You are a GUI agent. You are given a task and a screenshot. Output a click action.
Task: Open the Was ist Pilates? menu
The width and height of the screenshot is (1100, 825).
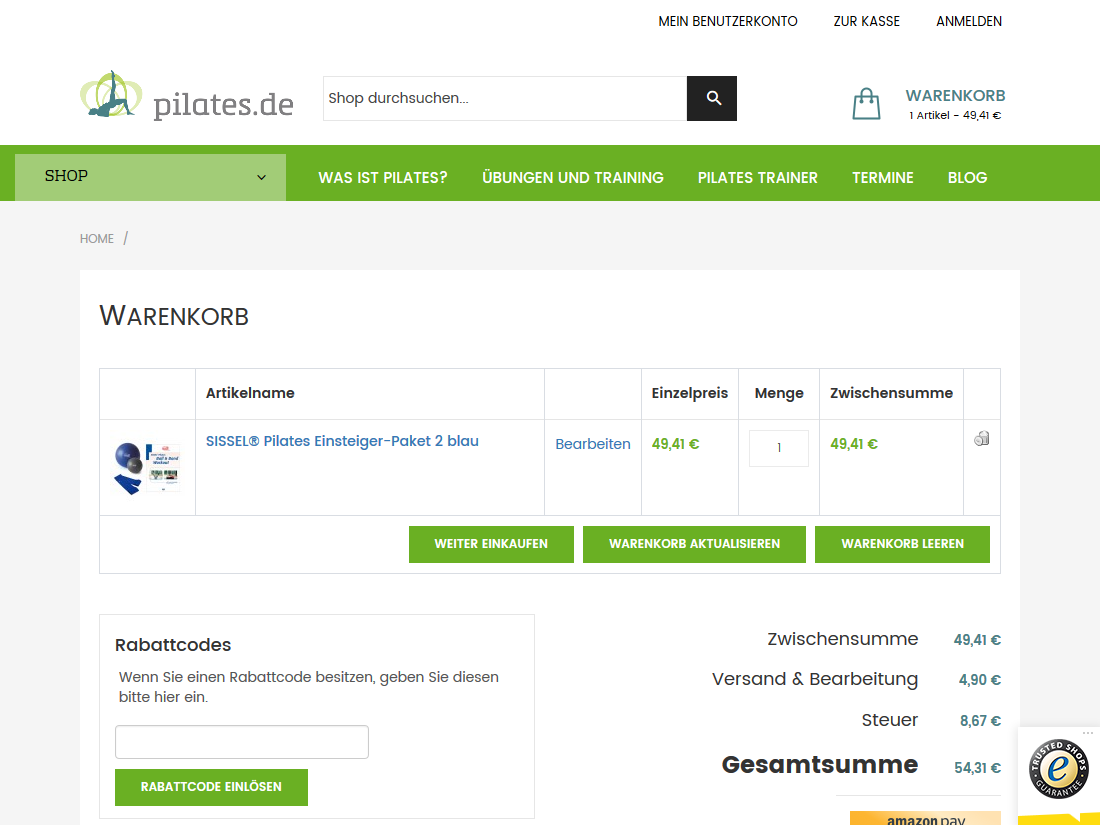tap(383, 177)
